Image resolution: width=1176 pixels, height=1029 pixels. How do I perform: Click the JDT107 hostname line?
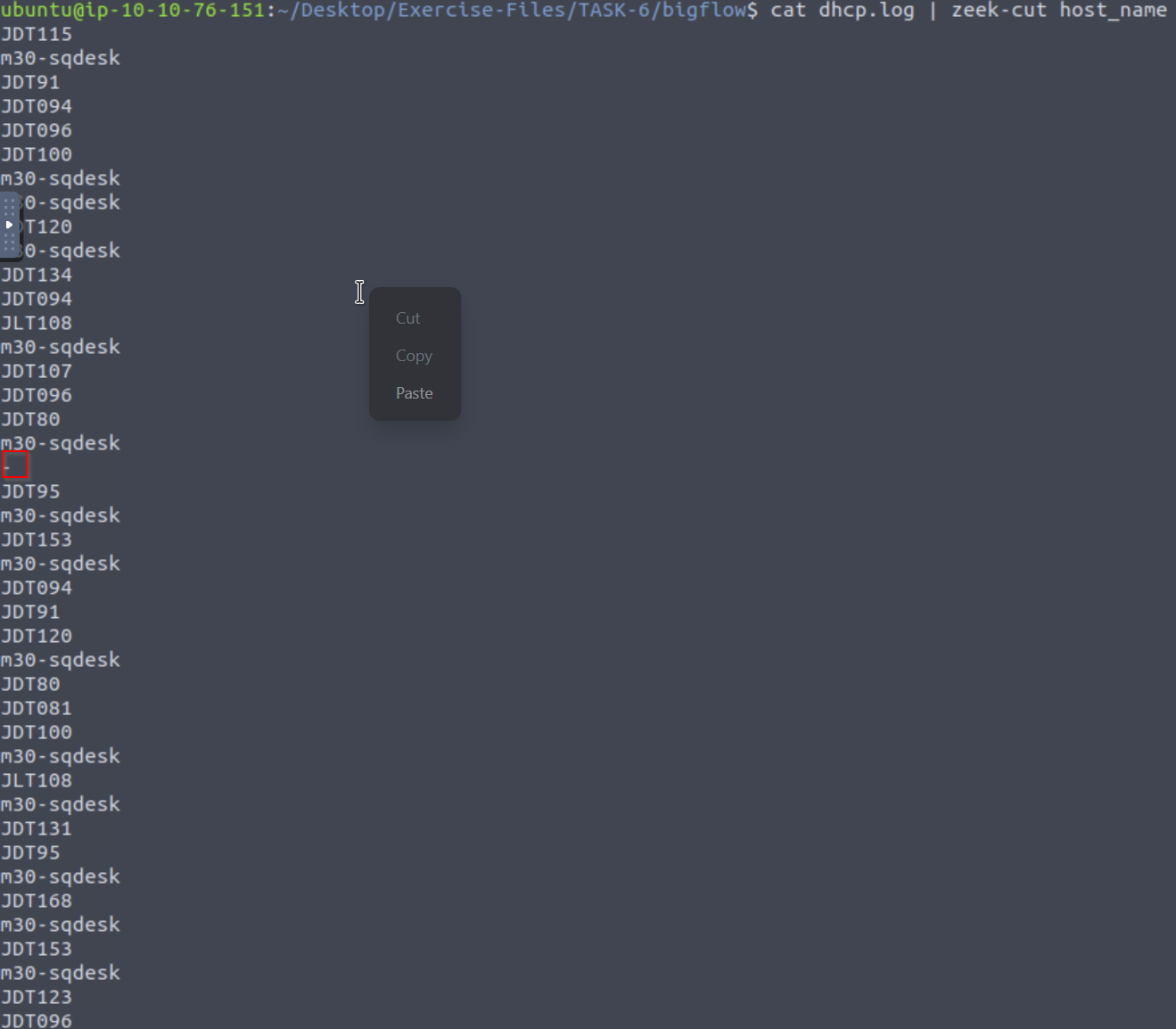[37, 372]
